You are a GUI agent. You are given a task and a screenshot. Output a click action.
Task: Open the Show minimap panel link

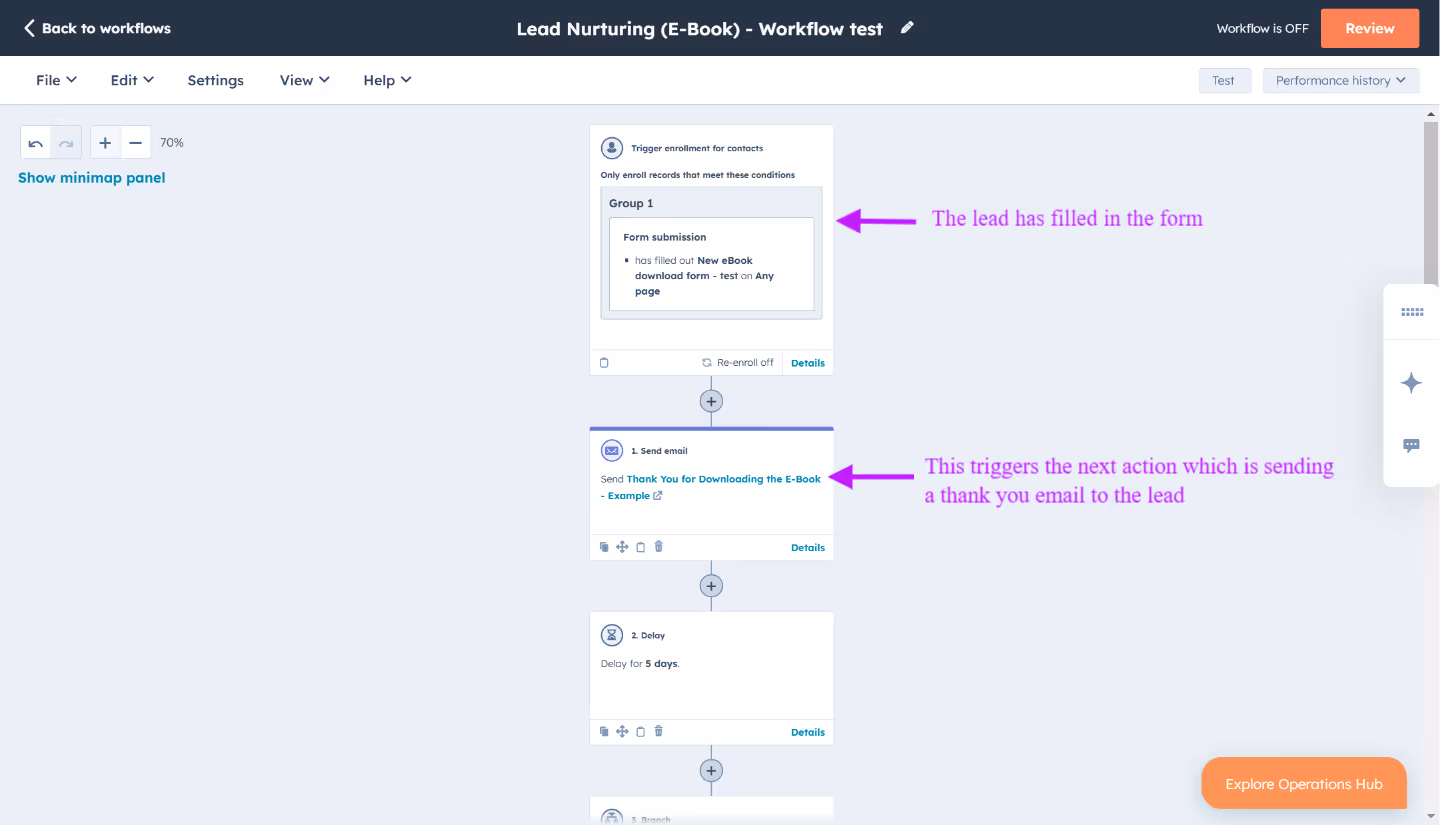pos(91,177)
